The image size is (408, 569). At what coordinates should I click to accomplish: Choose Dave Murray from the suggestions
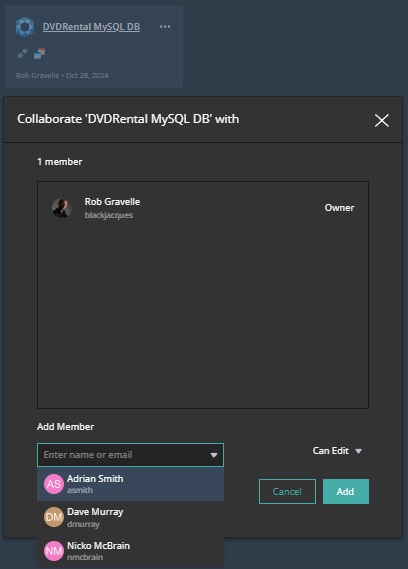point(130,517)
